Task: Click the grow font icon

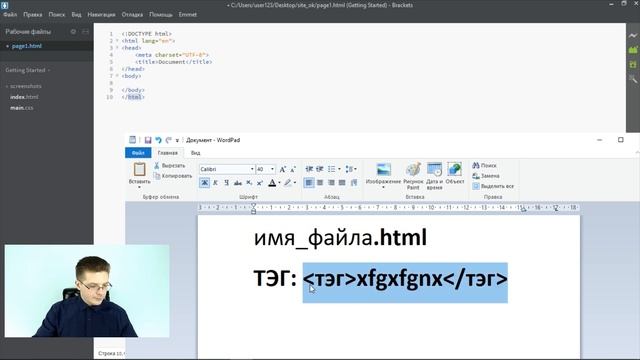Action: tap(282, 169)
